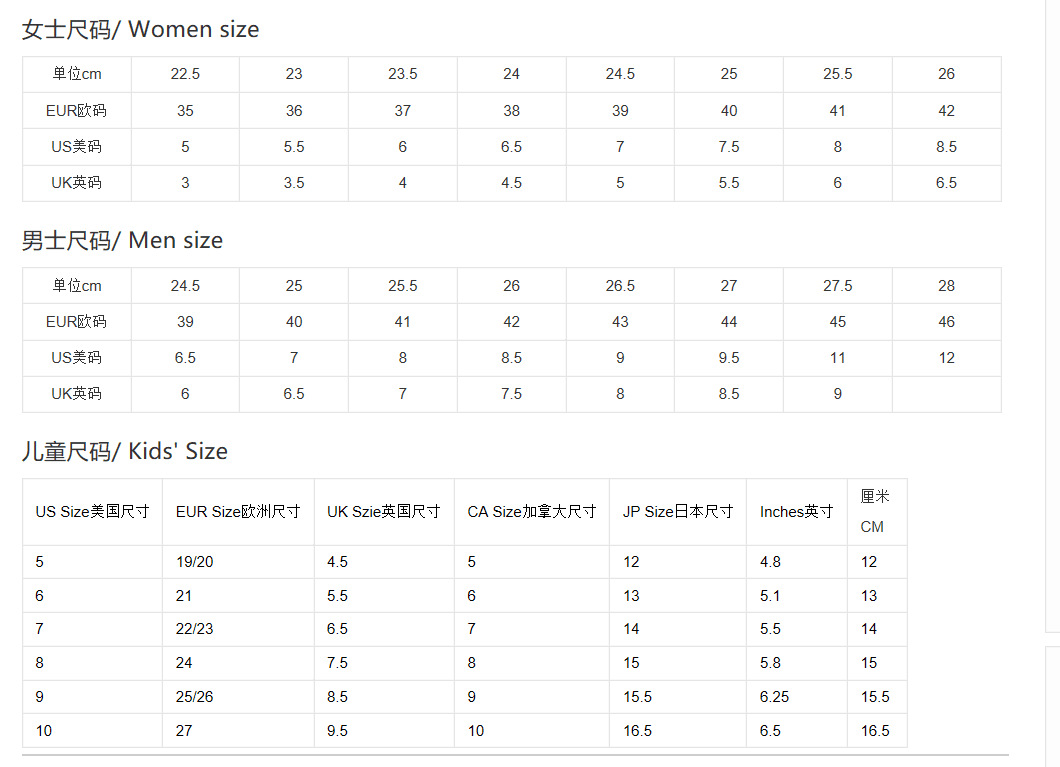1060x767 pixels.
Task: Select the CA Size加拿大尺寸 column header
Action: point(531,512)
